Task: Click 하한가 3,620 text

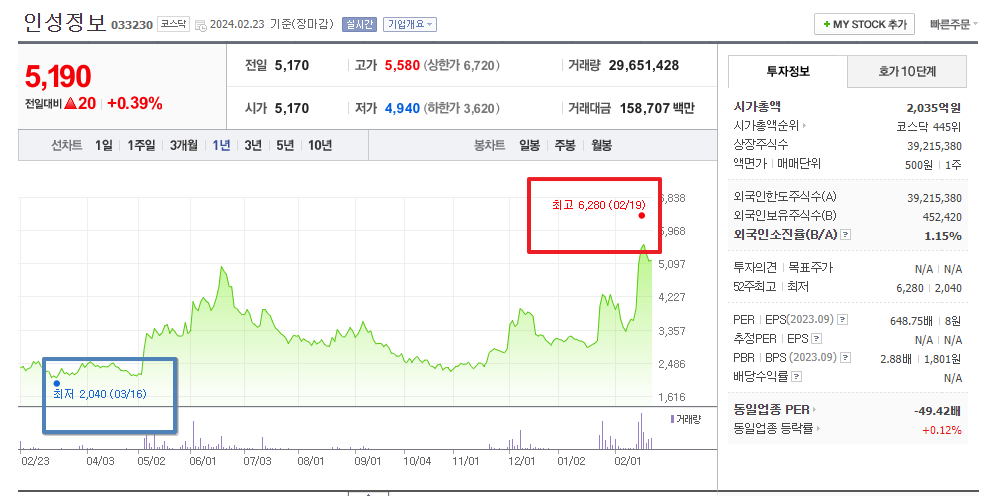Action: 462,109
